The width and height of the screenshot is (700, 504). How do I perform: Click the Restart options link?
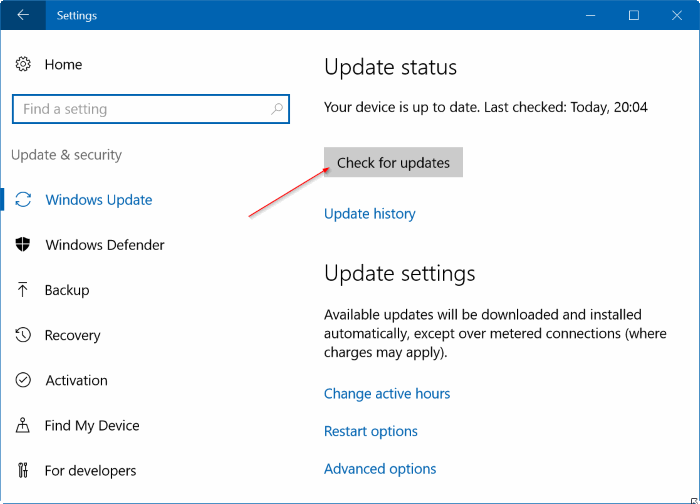click(371, 431)
